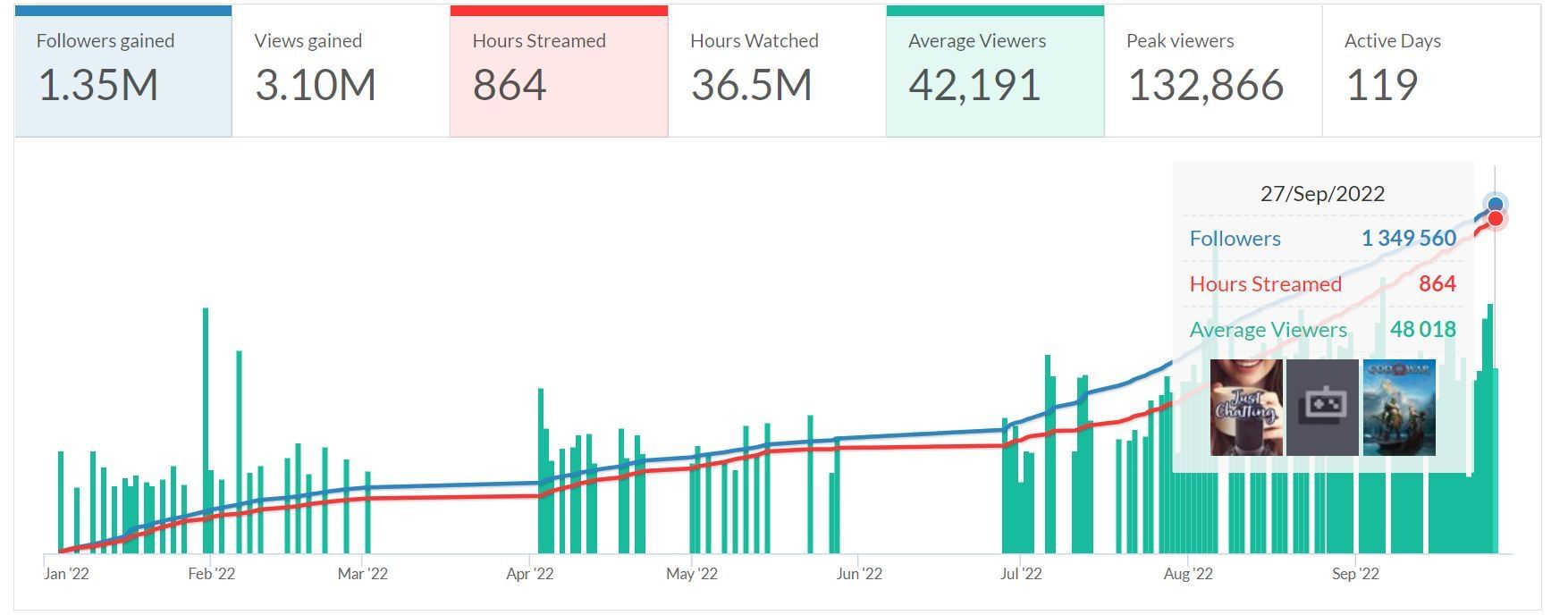Toggle the Hours Streamed stat card
Image resolution: width=1568 pixels, height=615 pixels.
(x=559, y=73)
